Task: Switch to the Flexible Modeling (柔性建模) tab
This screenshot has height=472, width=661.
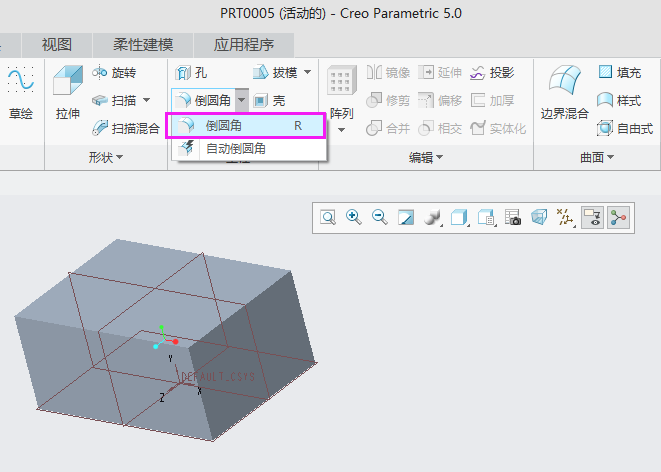Action: [143, 45]
